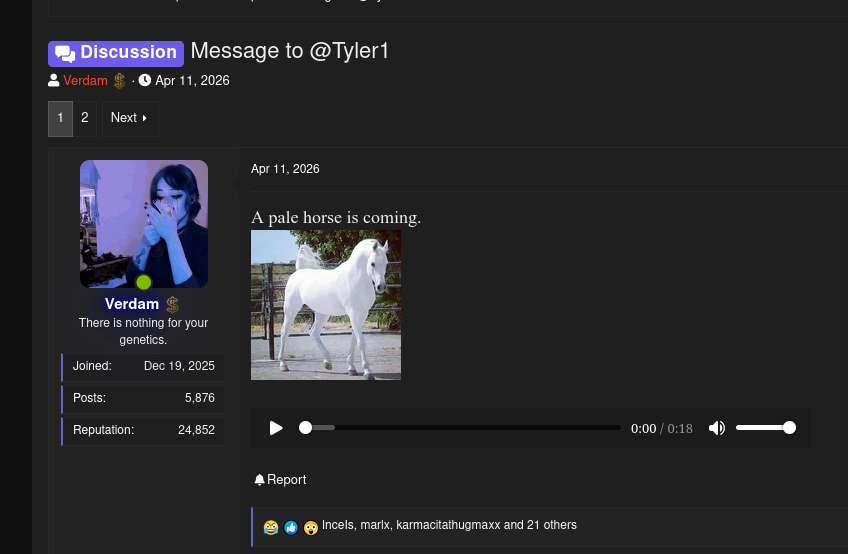Click the thread date Apr 11, 2026 under the title
The height and width of the screenshot is (554, 848).
[x=193, y=81]
